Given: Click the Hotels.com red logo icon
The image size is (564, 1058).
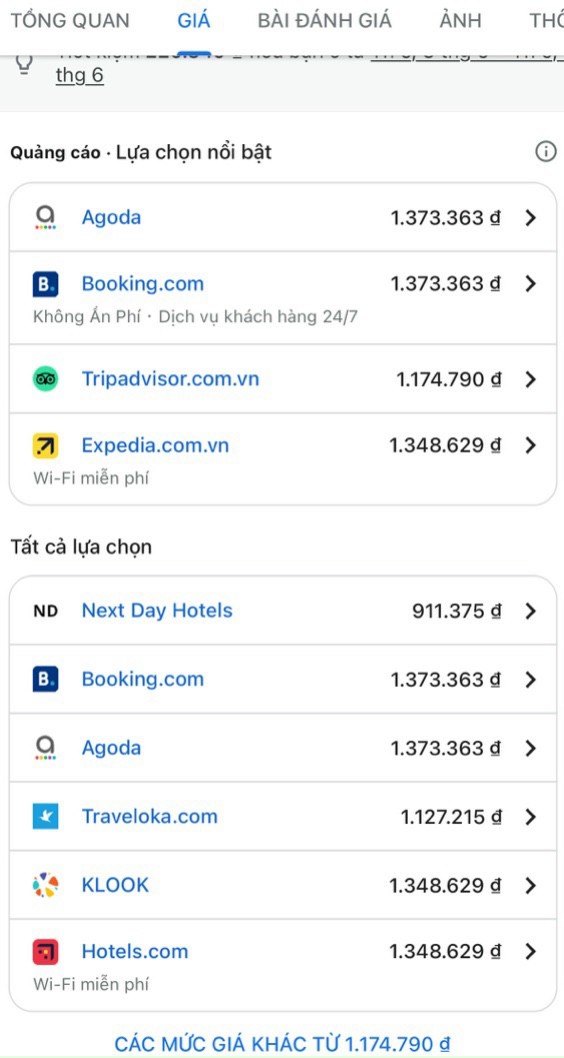Looking at the screenshot, I should tap(46, 952).
